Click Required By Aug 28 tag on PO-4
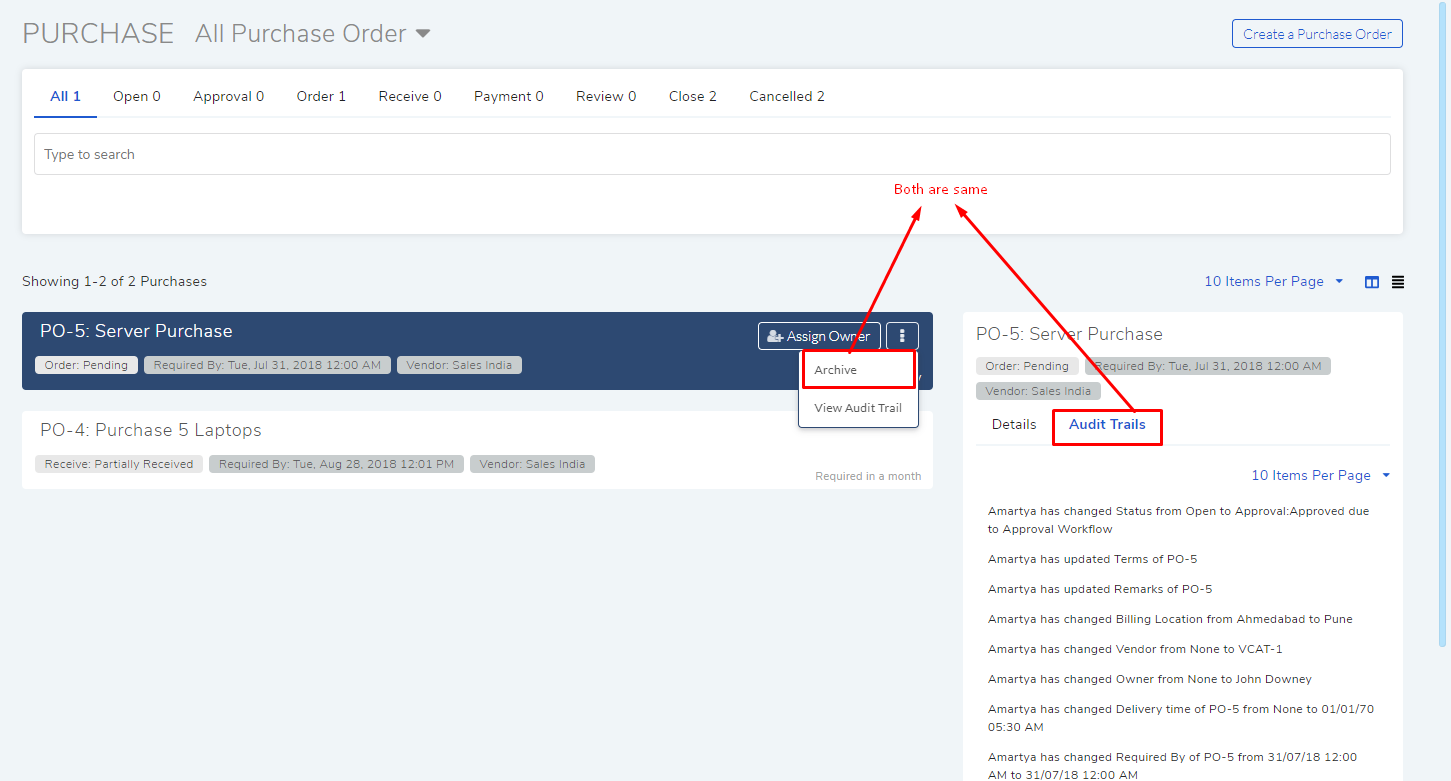This screenshot has height=781, width=1451. (336, 464)
